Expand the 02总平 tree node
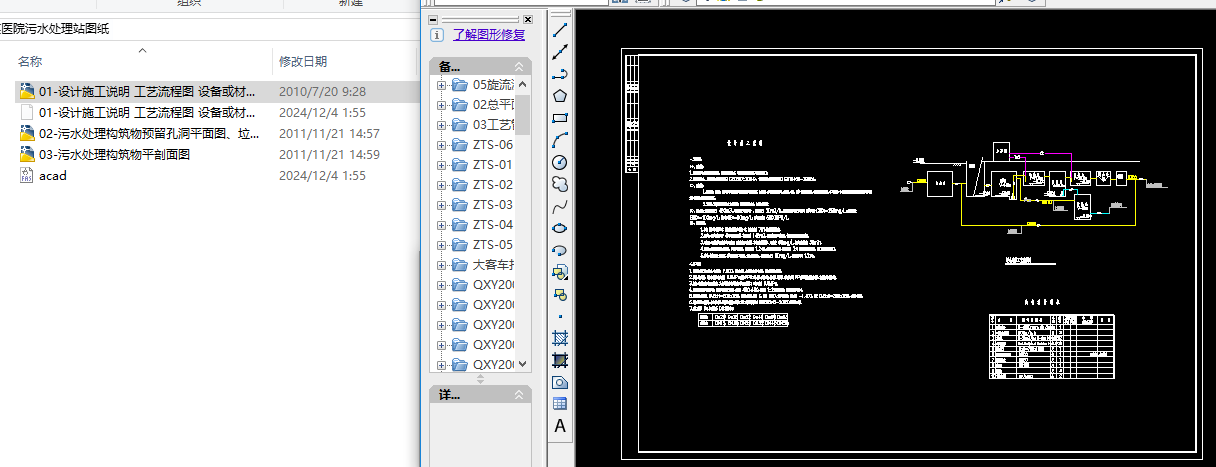 click(x=441, y=105)
